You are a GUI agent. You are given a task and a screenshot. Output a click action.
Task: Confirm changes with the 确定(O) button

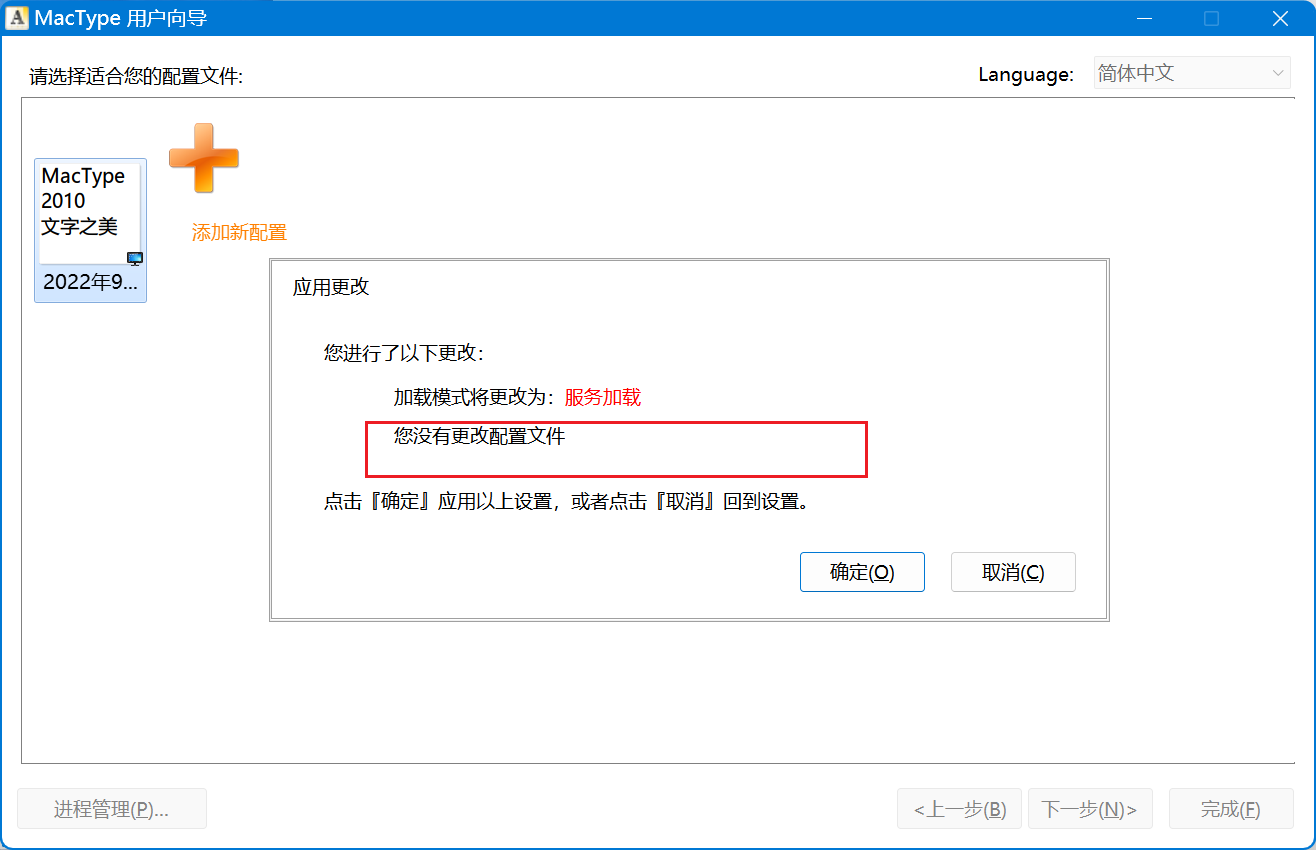(862, 572)
